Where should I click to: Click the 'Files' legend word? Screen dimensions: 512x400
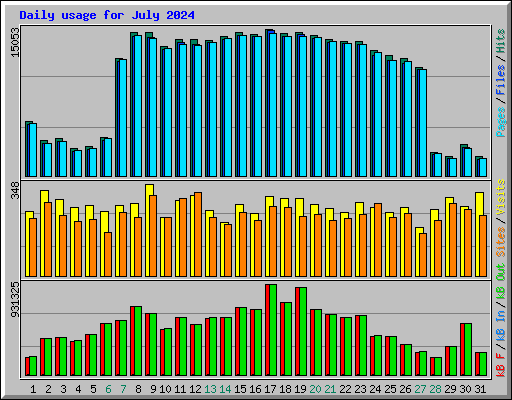[x=501, y=80]
